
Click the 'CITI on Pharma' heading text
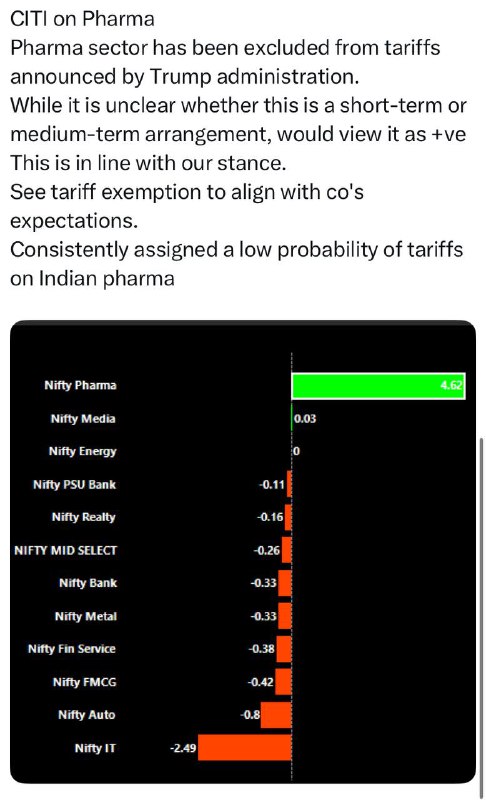[82, 19]
